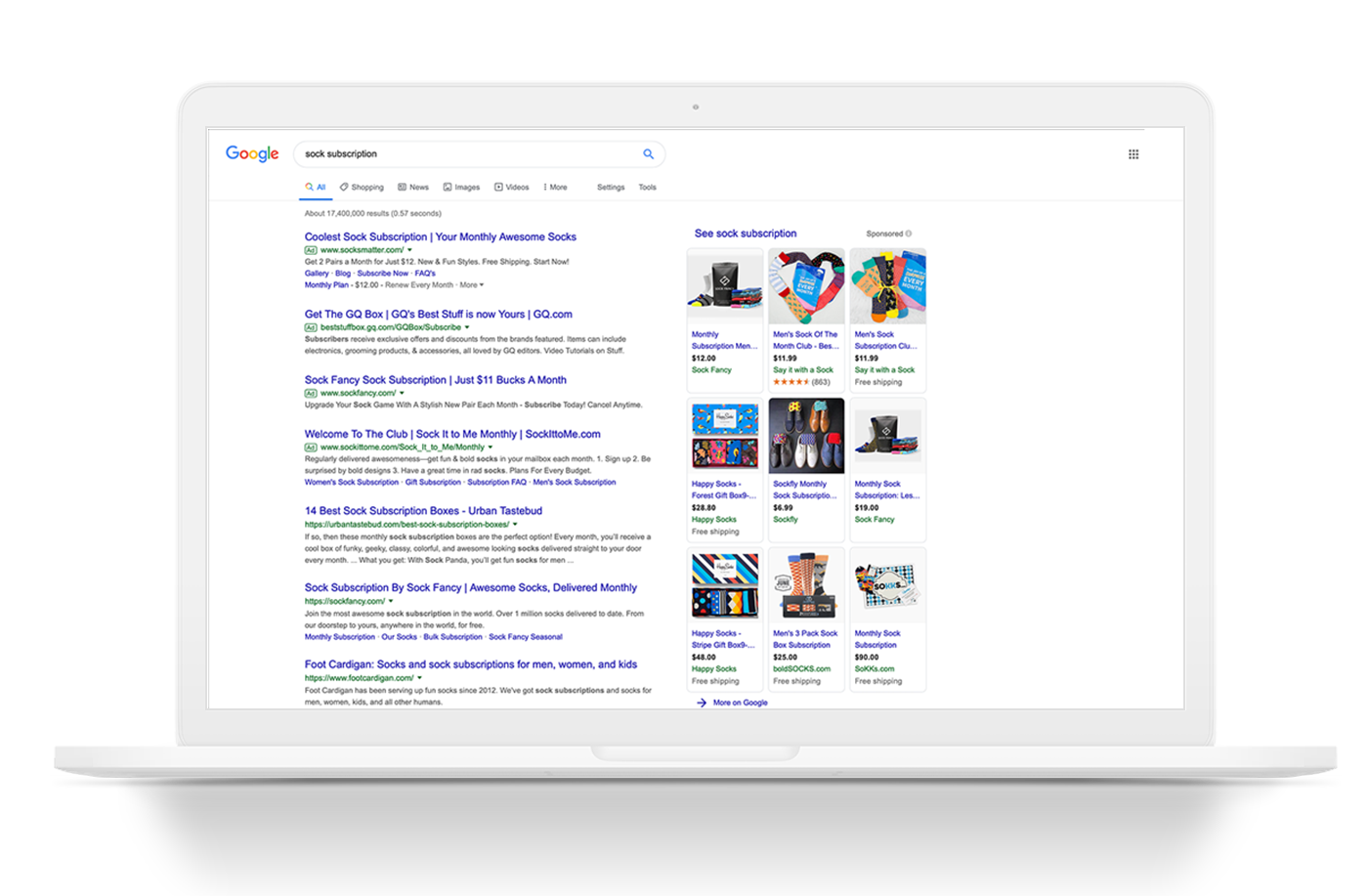This screenshot has width=1368, height=896.
Task: Expand the socksmatter.com ad URL dropdown arrow
Action: (409, 250)
